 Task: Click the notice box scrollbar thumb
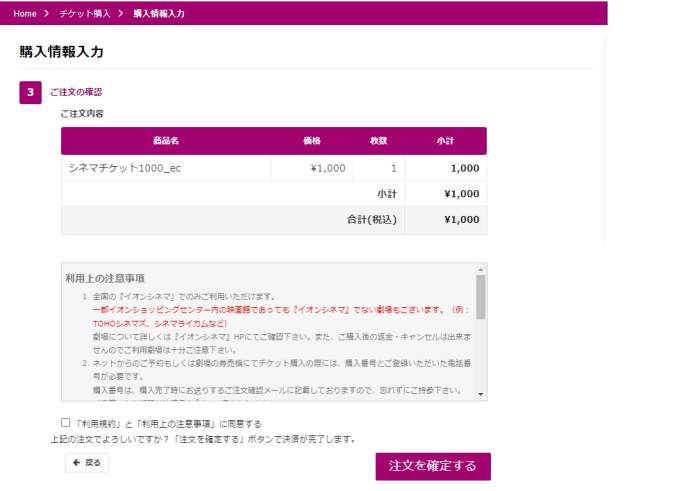(481, 296)
